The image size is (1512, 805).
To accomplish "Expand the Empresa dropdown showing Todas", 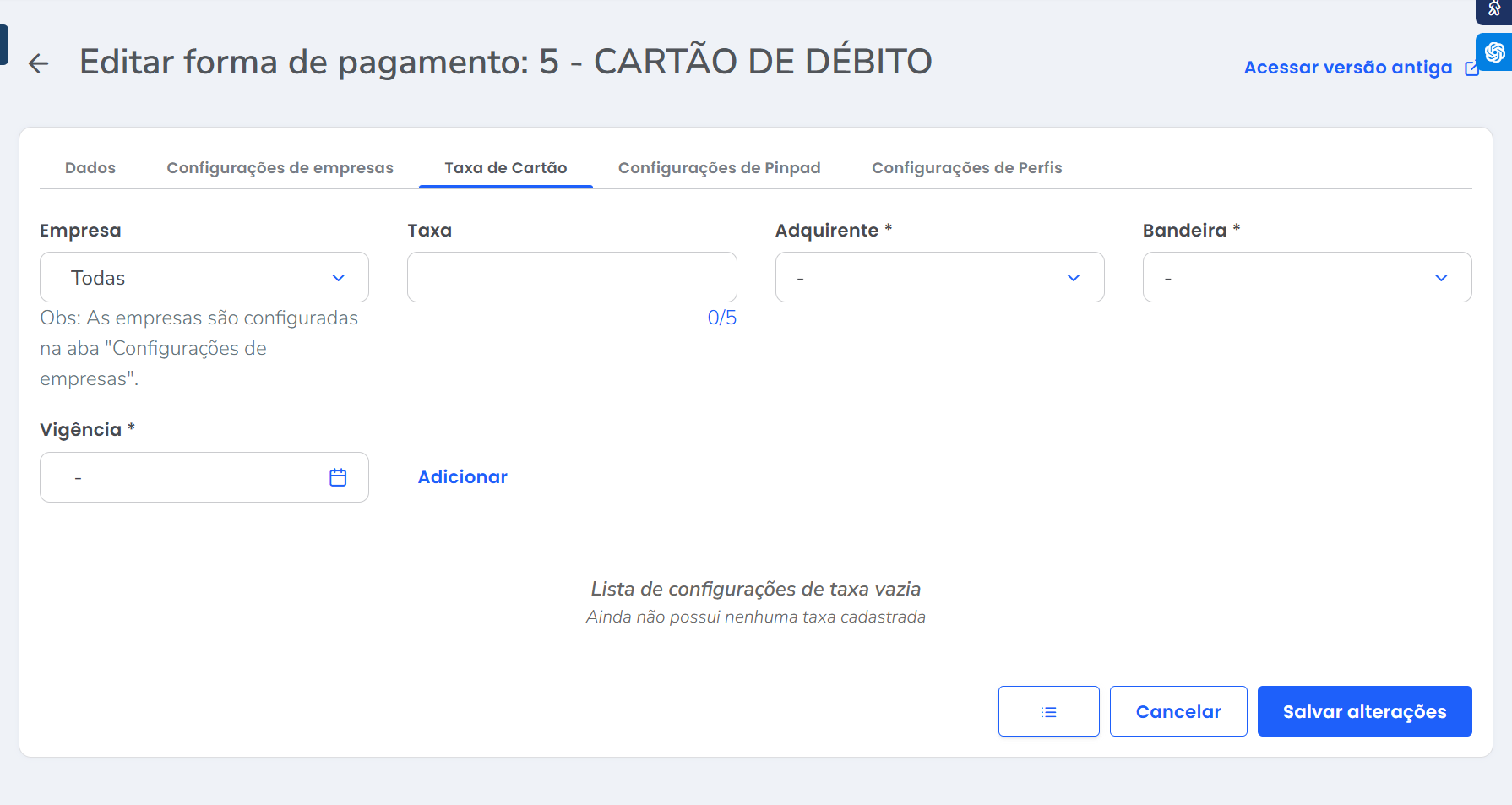I will pos(204,277).
